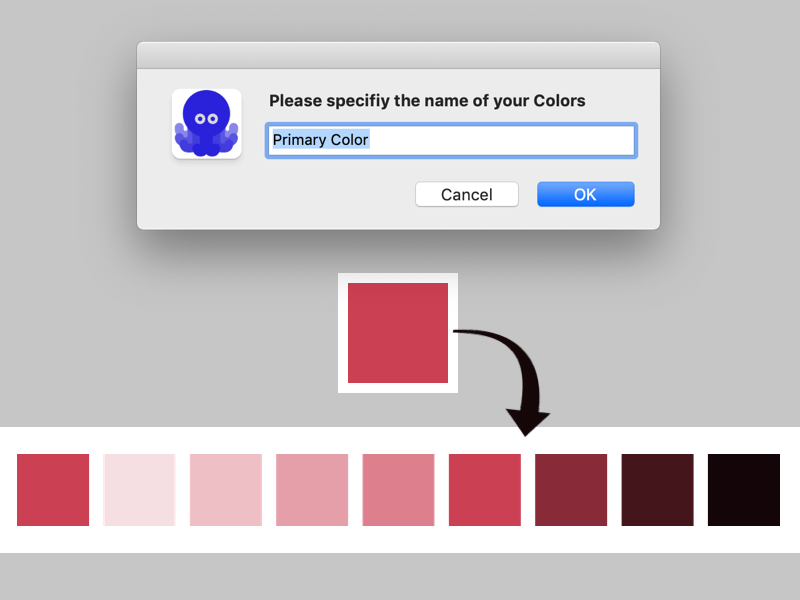
Task: Click the bright red swatch under the arrow
Action: point(484,489)
